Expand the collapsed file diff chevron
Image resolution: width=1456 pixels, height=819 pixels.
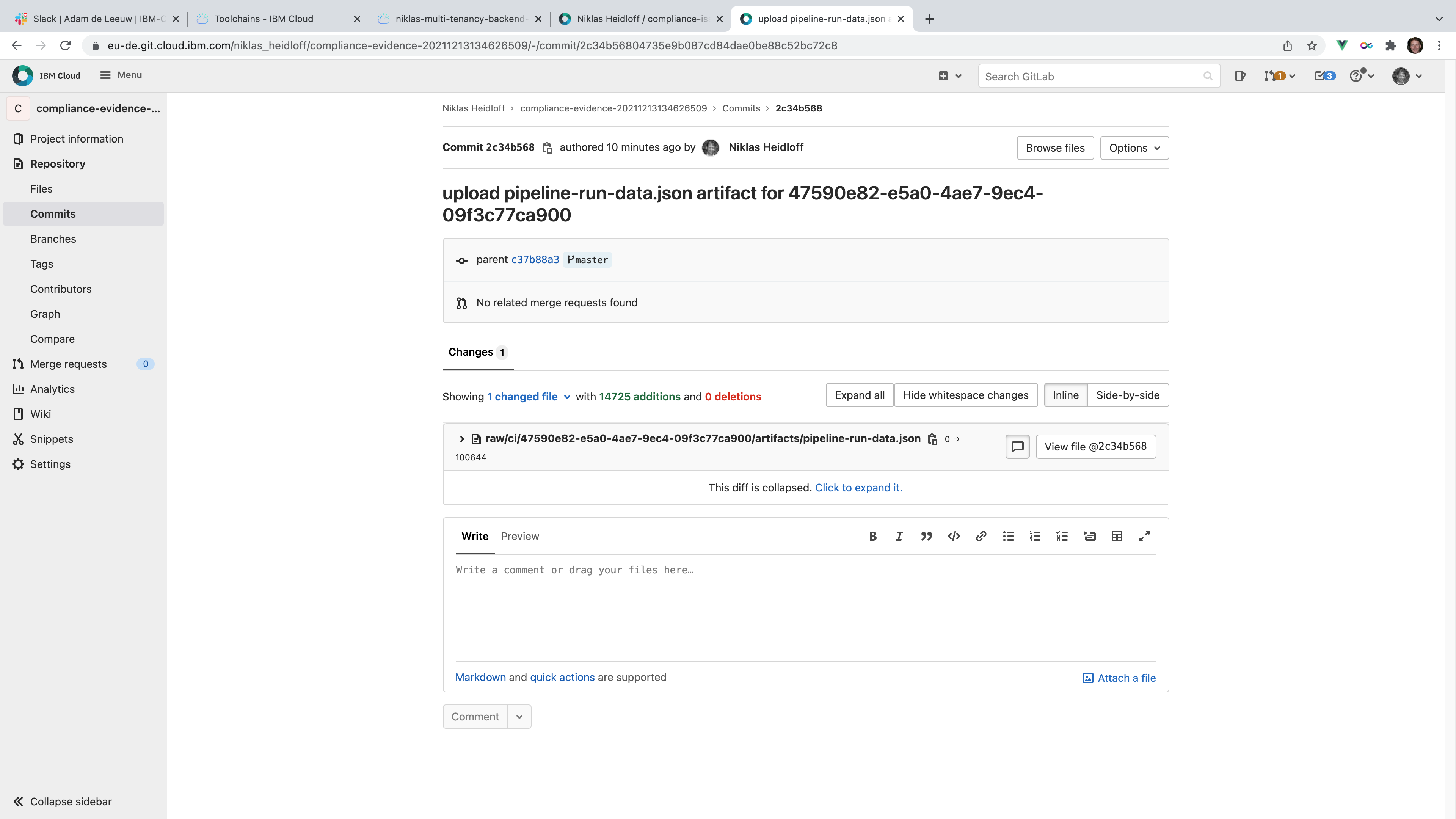click(462, 439)
